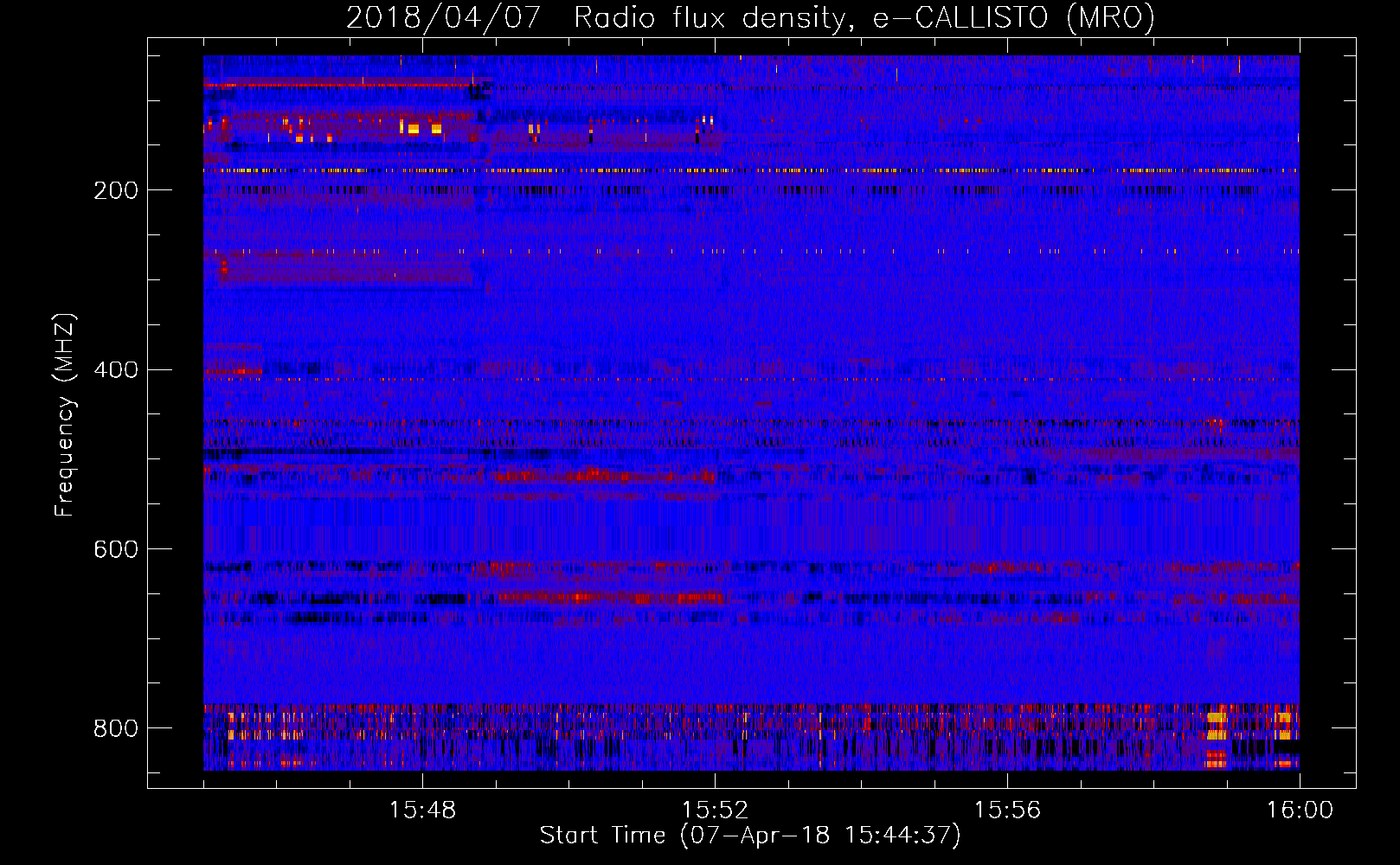This screenshot has width=1400, height=865.
Task: Click the 600 frequency tick label
Action: tap(116, 550)
